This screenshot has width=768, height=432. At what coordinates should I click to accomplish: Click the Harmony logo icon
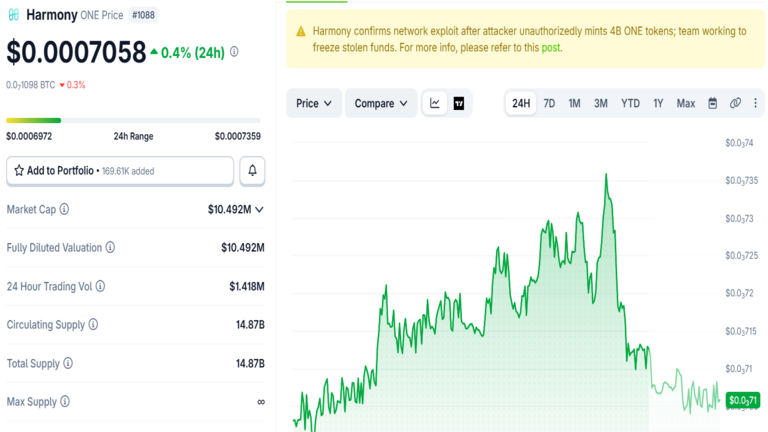click(14, 15)
